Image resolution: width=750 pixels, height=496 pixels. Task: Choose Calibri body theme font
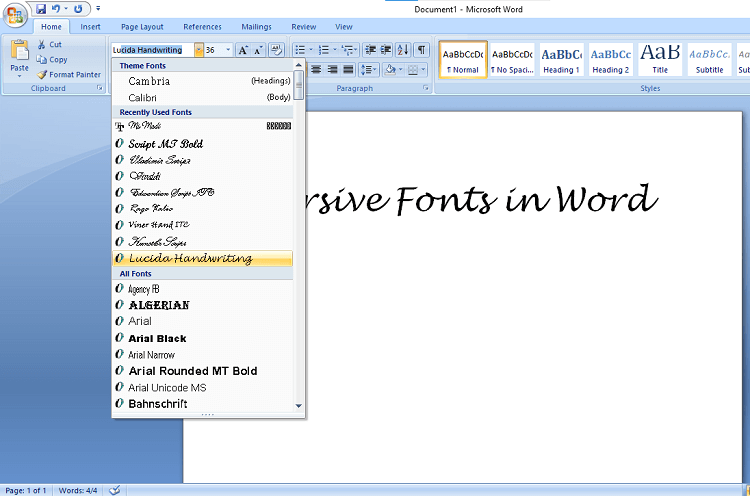[x=203, y=97]
